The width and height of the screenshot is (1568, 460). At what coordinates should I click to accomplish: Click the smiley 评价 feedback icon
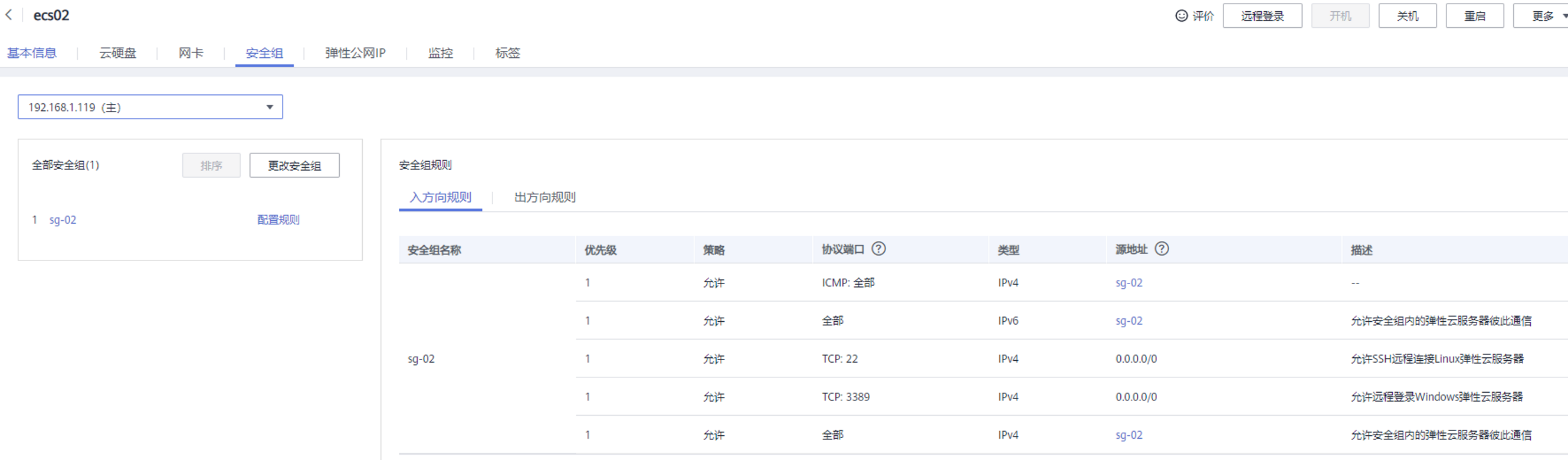click(1181, 16)
